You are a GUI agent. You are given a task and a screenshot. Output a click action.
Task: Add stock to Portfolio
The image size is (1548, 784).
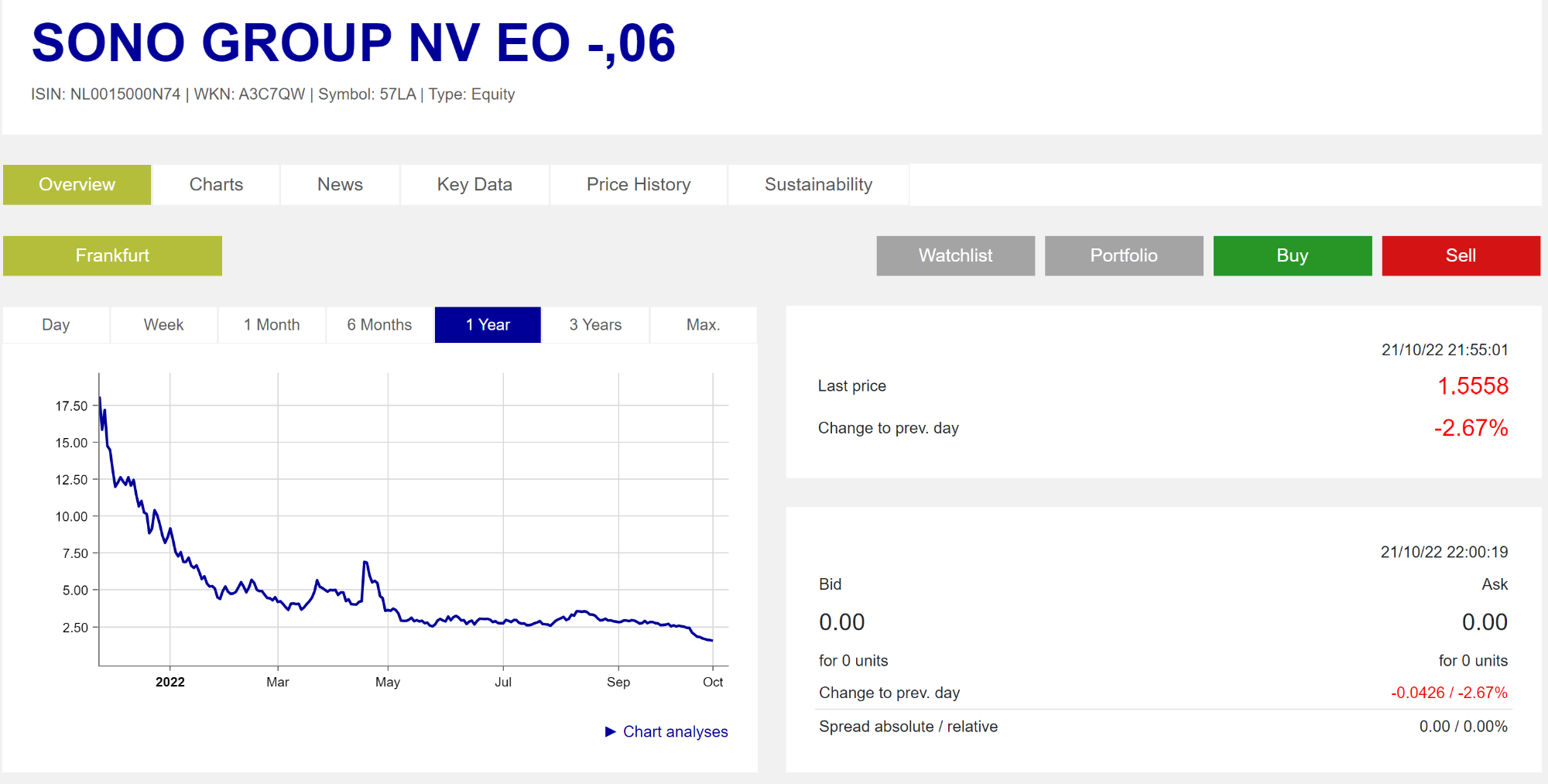point(1123,255)
